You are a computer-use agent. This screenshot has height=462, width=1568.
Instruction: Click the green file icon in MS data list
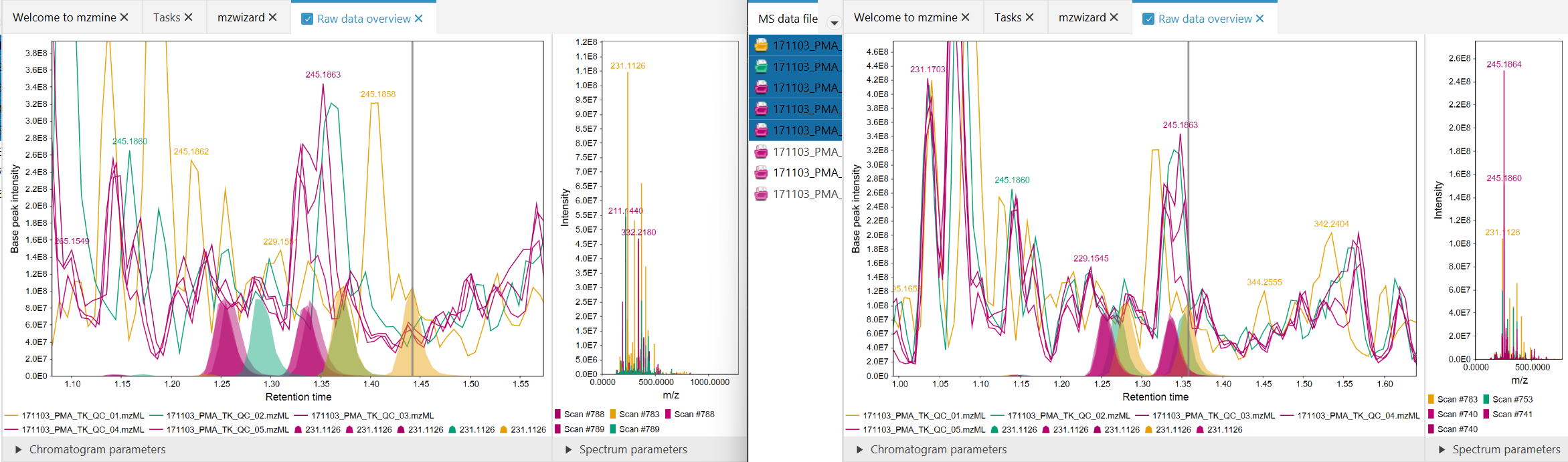[x=761, y=67]
